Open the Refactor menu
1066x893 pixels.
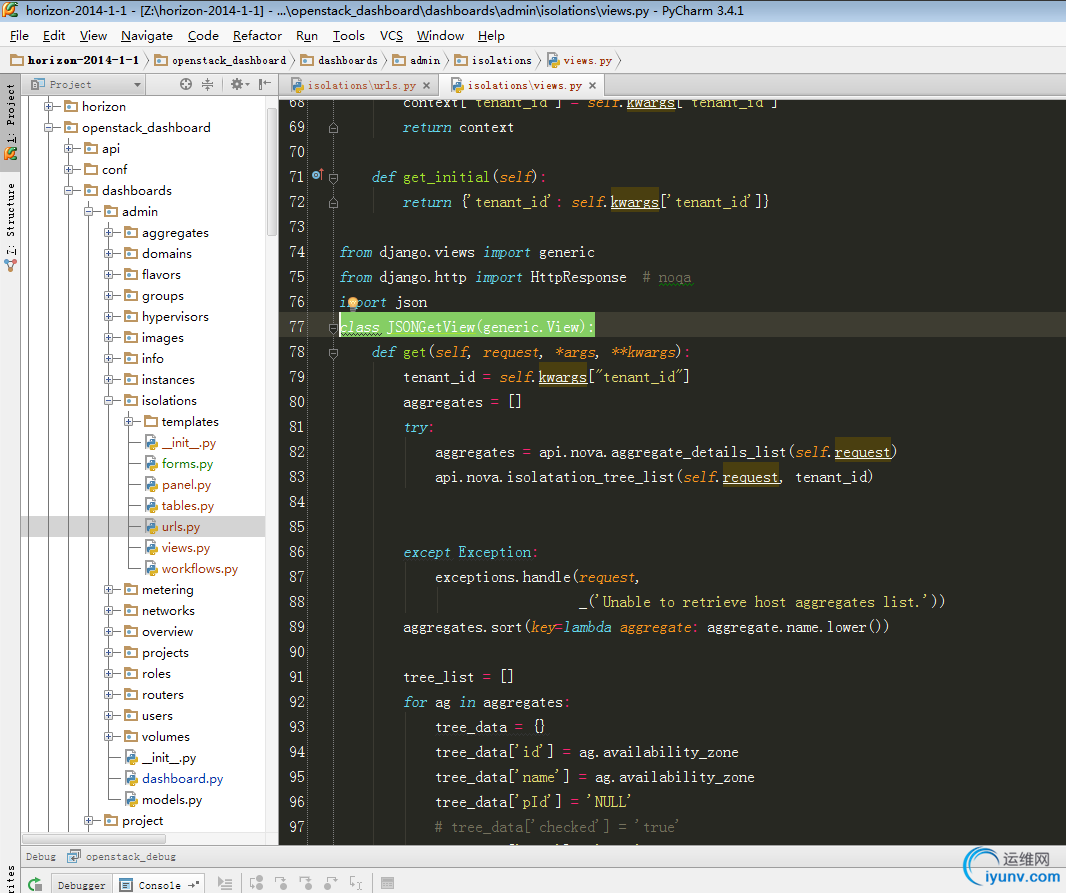(x=257, y=36)
